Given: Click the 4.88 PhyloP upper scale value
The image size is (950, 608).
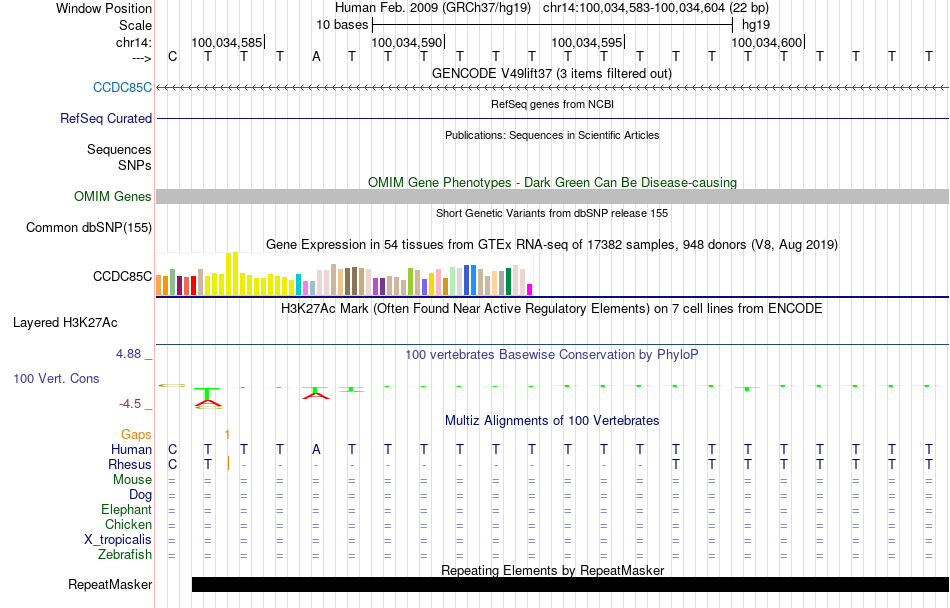Looking at the screenshot, I should (128, 354).
